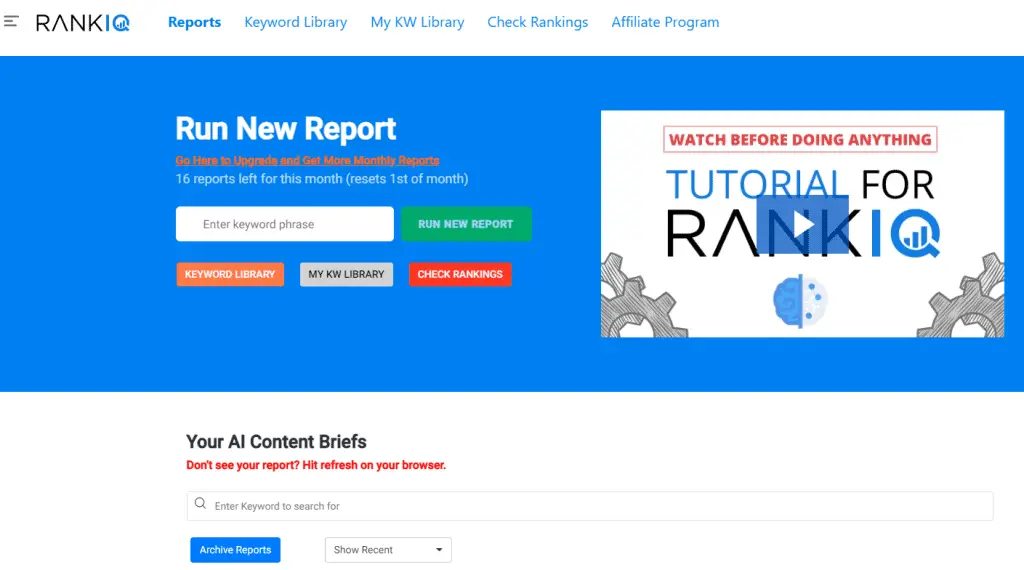Focus the 'Enter keyword phrase' input field
Viewport: 1024px width, 570px height.
point(285,224)
